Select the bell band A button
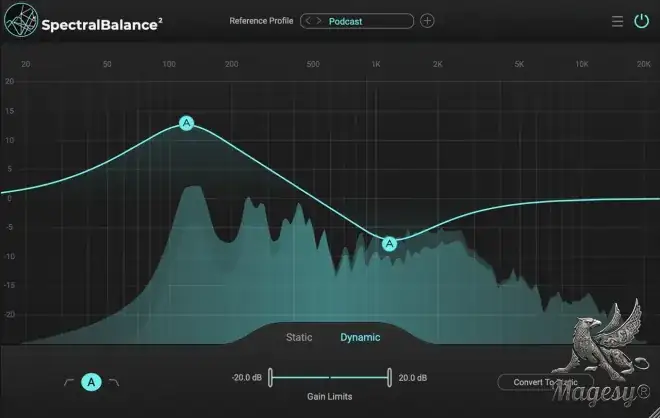This screenshot has height=418, width=660. click(x=91, y=382)
